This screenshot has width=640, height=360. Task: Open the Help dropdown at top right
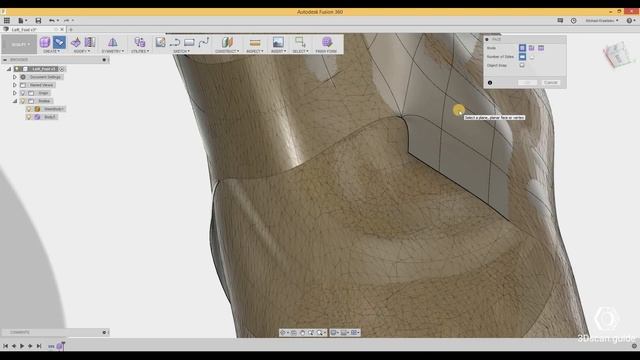(x=631, y=20)
